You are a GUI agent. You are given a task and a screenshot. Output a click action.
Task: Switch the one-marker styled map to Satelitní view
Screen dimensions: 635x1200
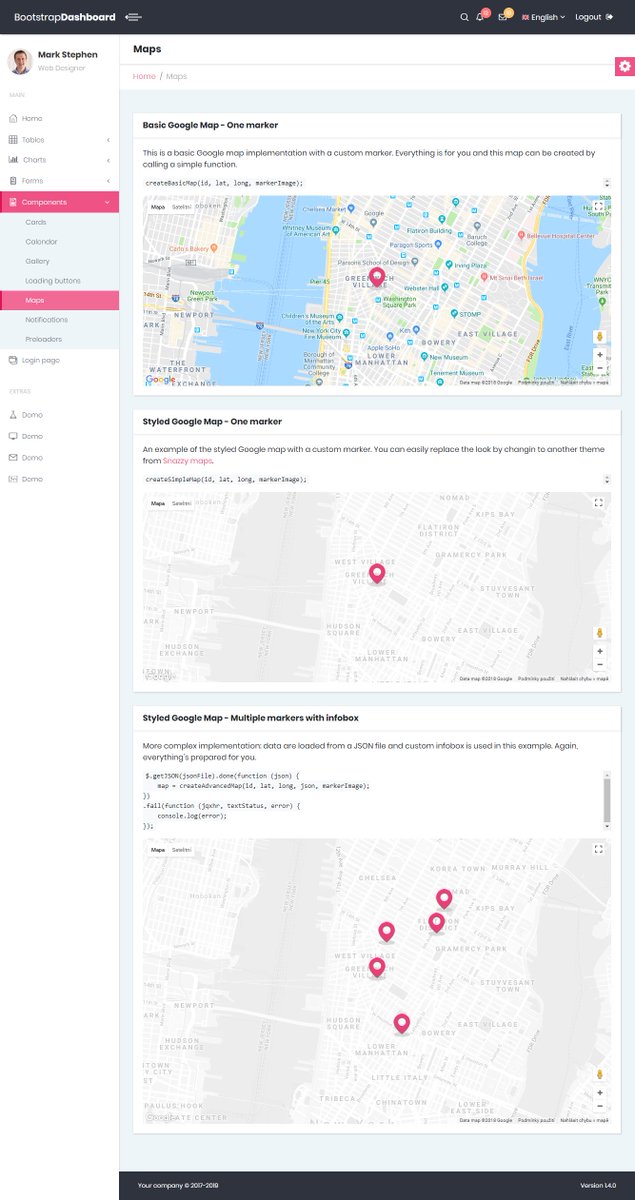pyautogui.click(x=181, y=503)
